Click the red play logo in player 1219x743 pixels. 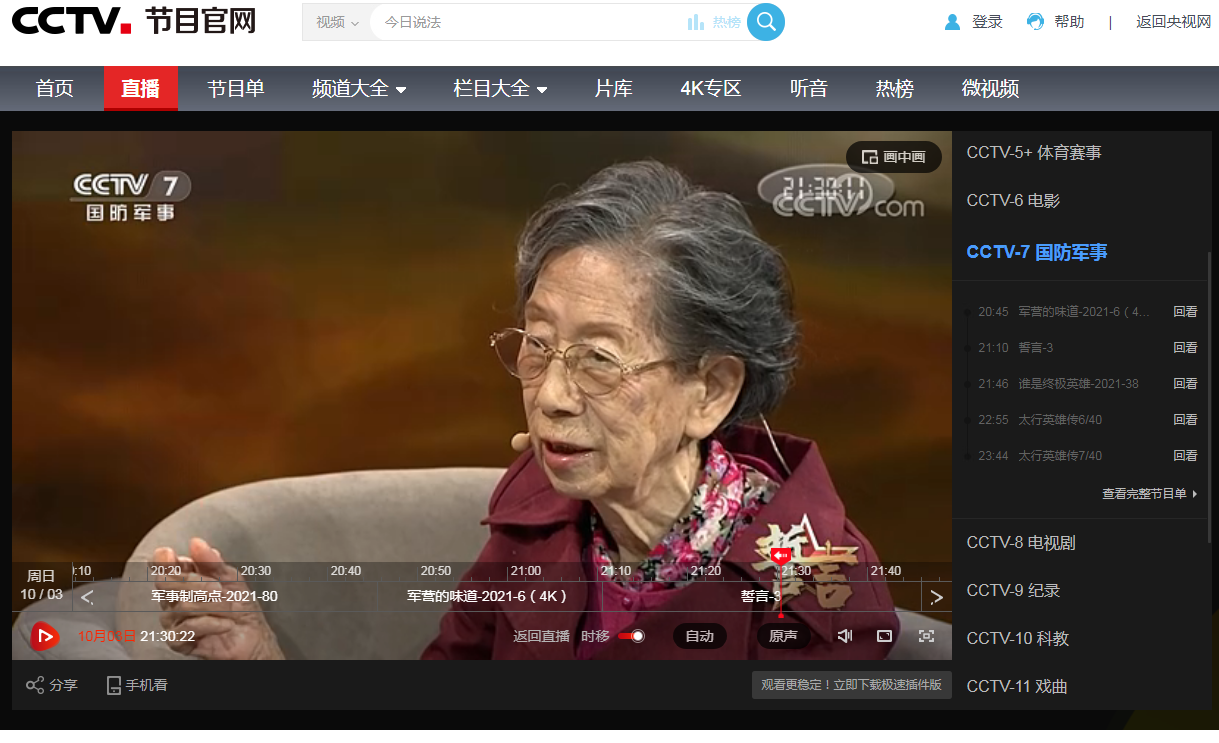point(44,636)
